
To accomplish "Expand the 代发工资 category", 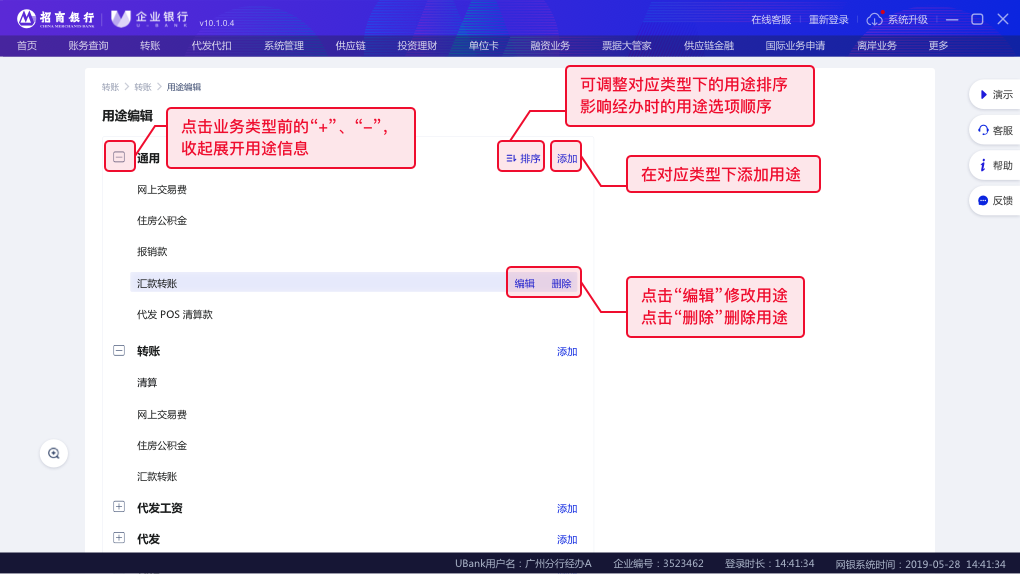I will tap(119, 507).
